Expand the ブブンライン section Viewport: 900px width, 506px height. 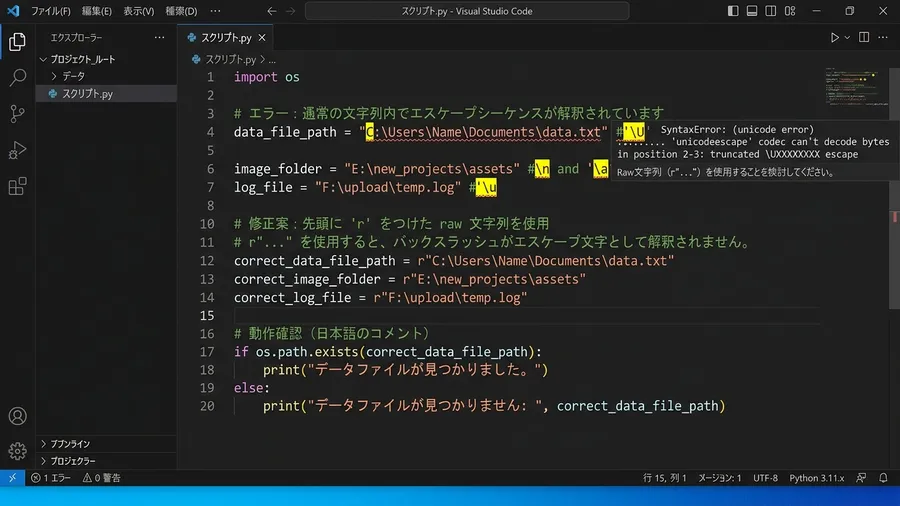point(69,444)
